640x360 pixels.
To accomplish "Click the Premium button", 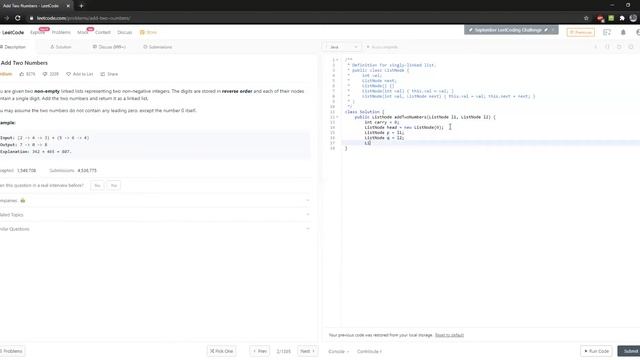I will coord(580,32).
